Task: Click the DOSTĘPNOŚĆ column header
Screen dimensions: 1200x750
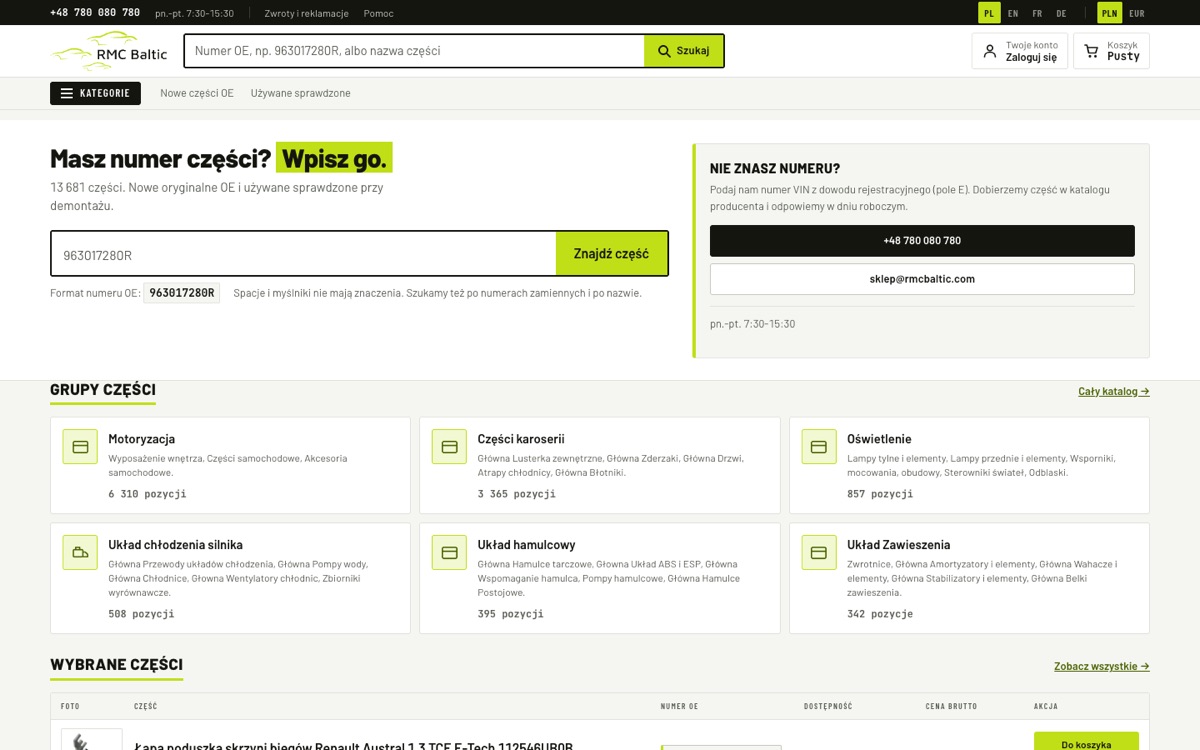Action: click(828, 706)
